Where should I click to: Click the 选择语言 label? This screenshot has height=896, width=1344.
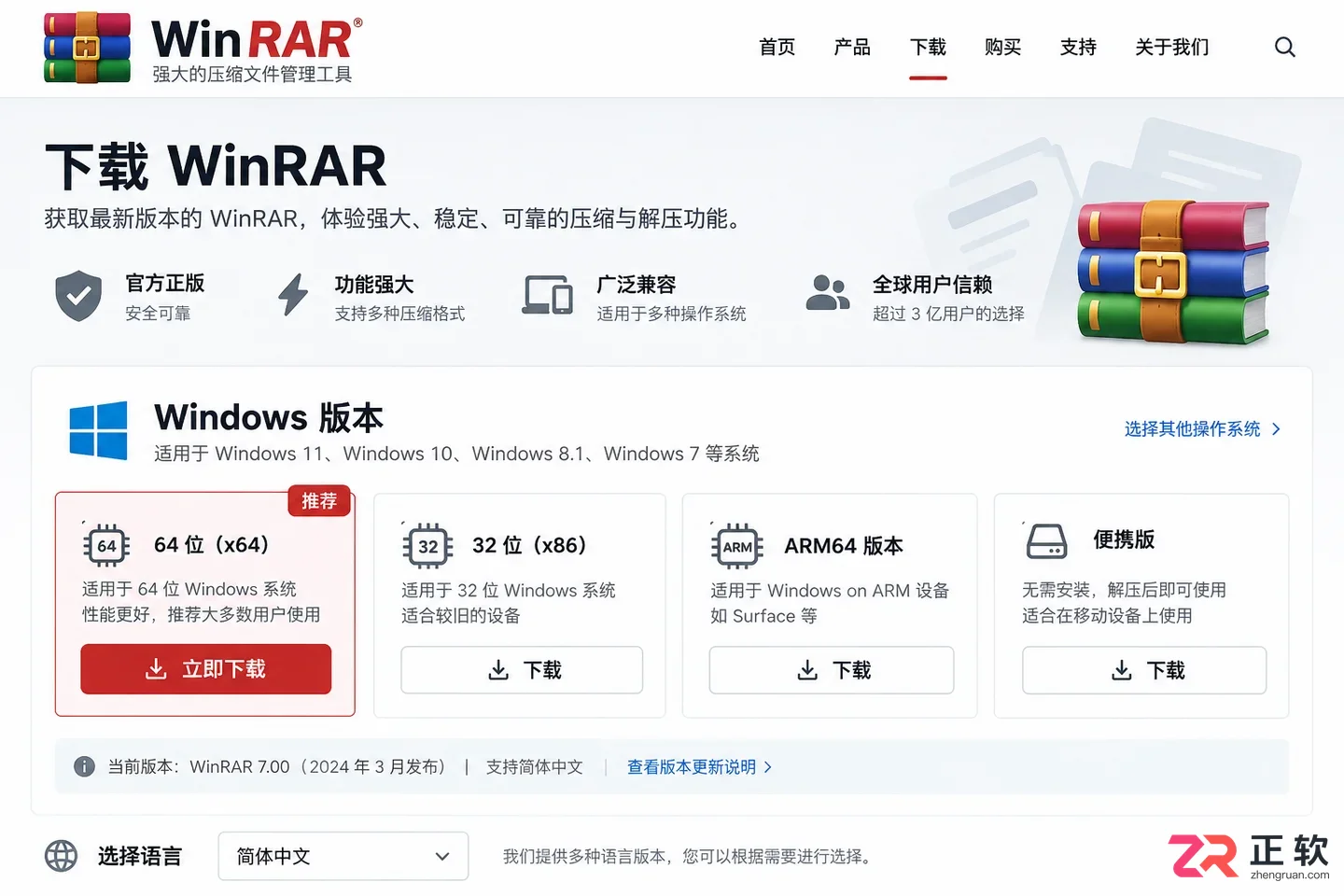140,856
